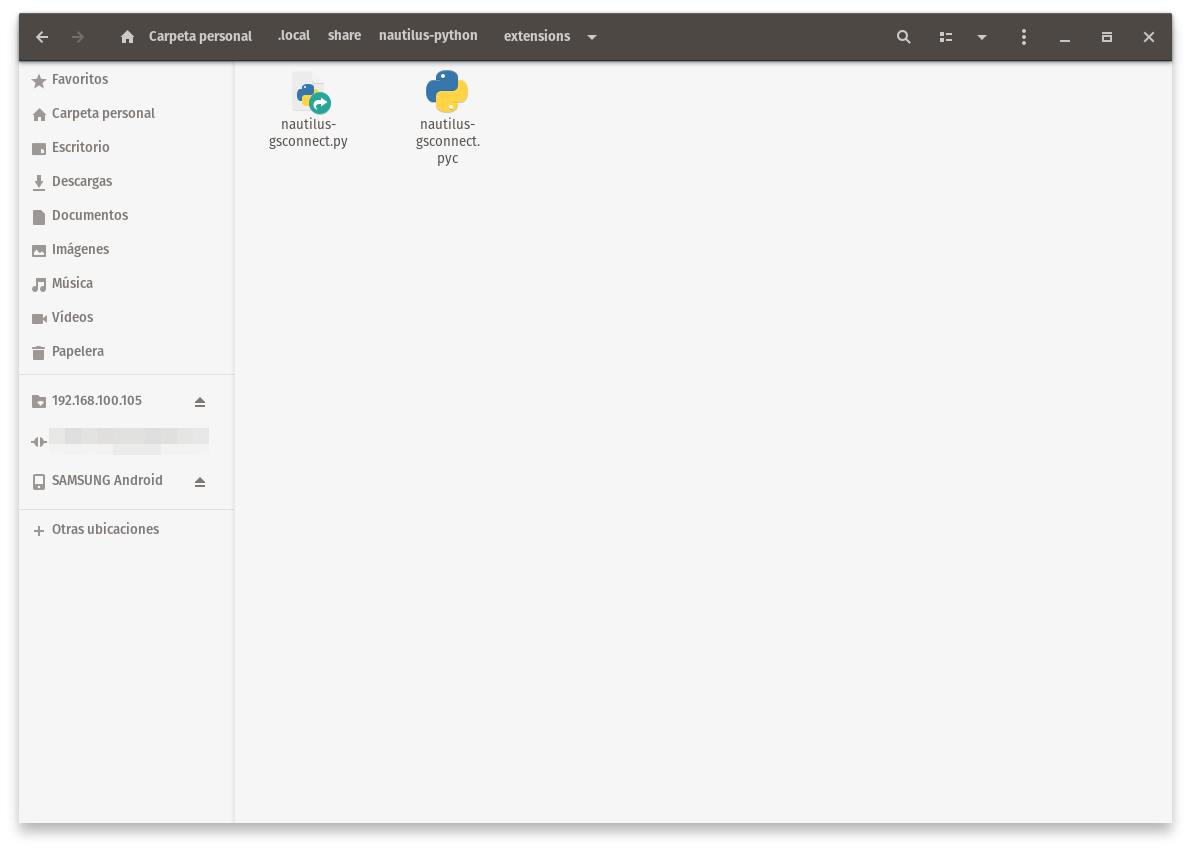Go to nautilus-python via the breadcrumb

[x=428, y=35]
